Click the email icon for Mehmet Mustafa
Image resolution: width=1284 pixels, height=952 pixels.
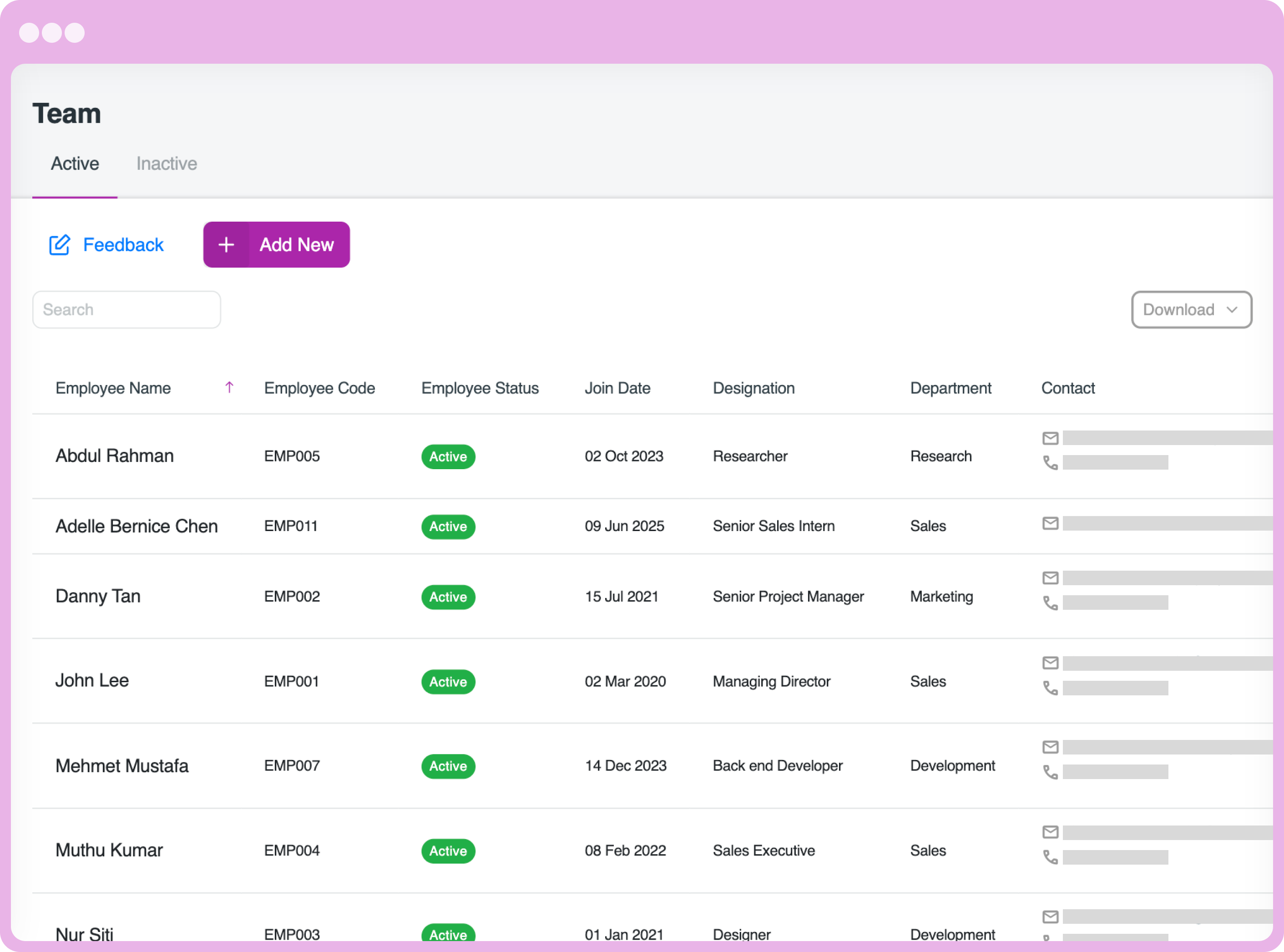[1050, 747]
